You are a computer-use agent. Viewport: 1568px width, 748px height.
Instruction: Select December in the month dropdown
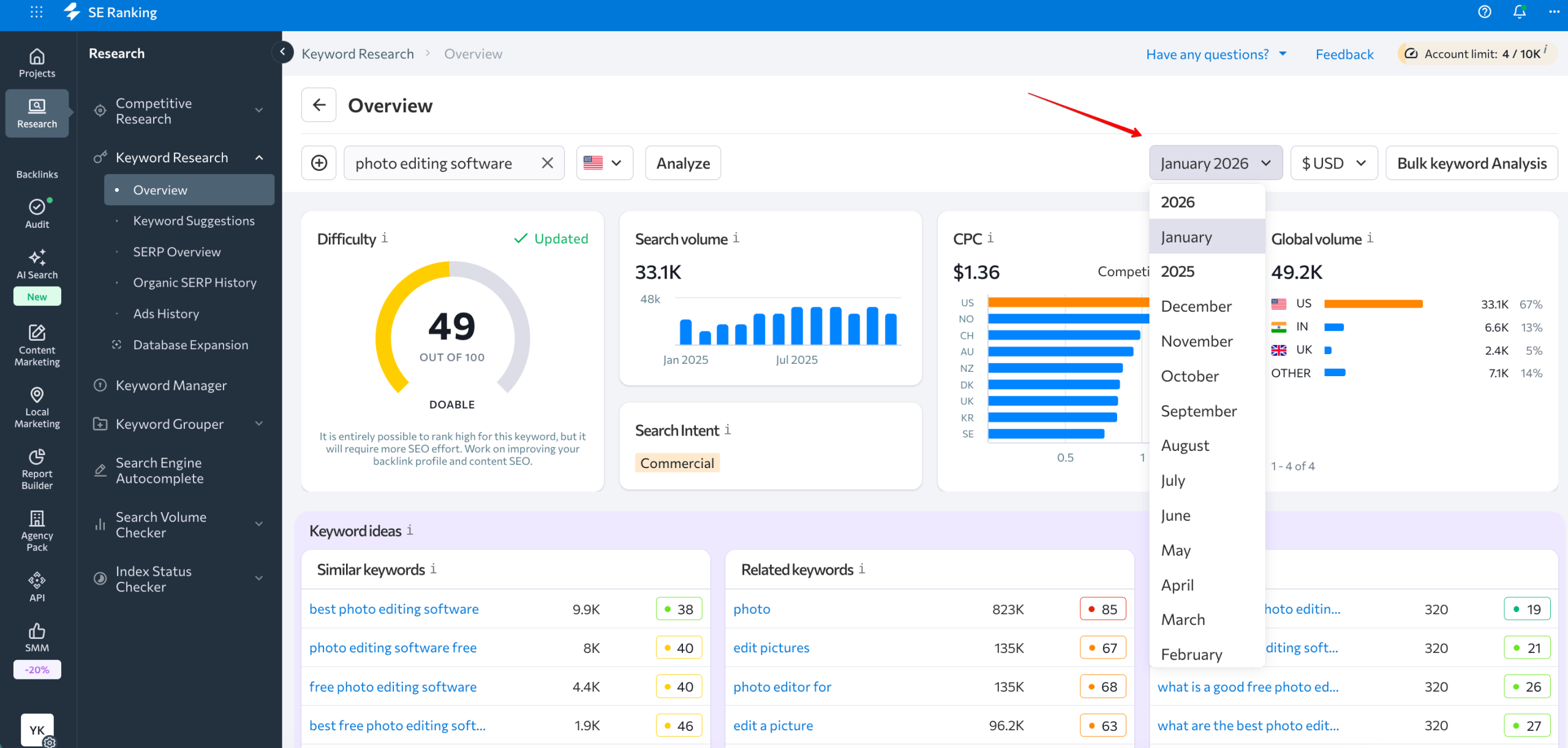(1195, 306)
